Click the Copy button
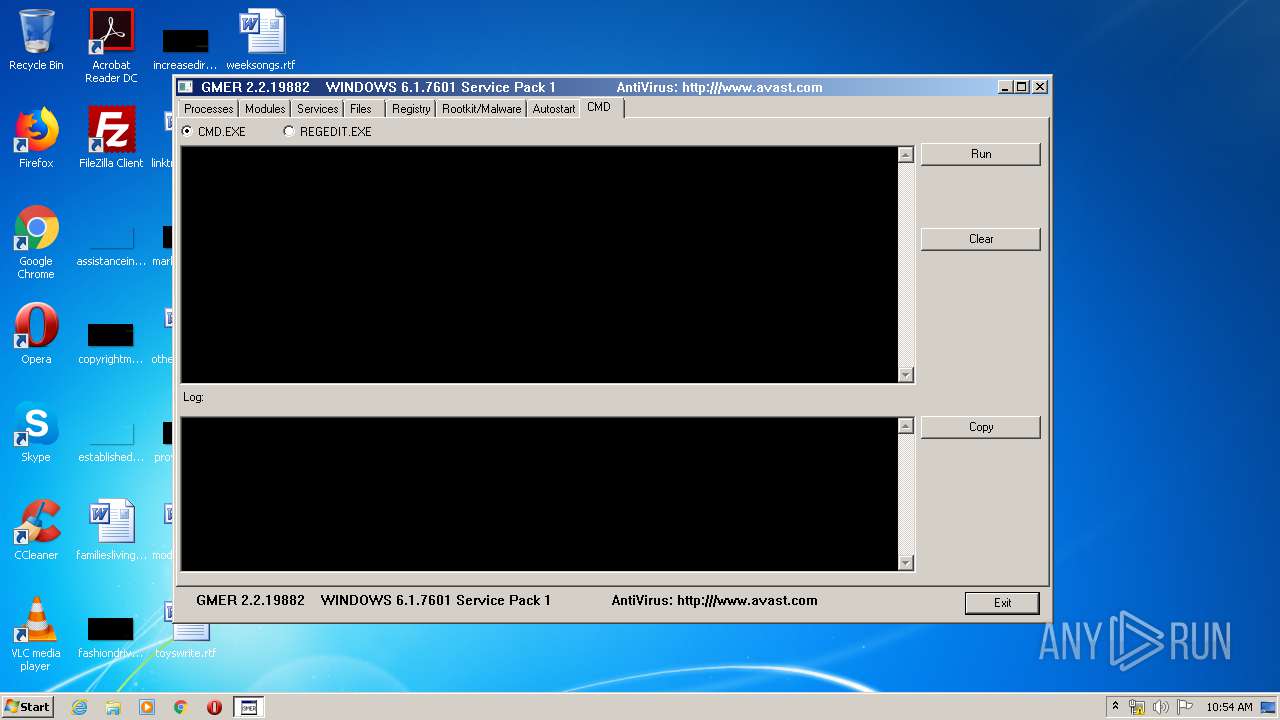1280x720 pixels. [981, 427]
